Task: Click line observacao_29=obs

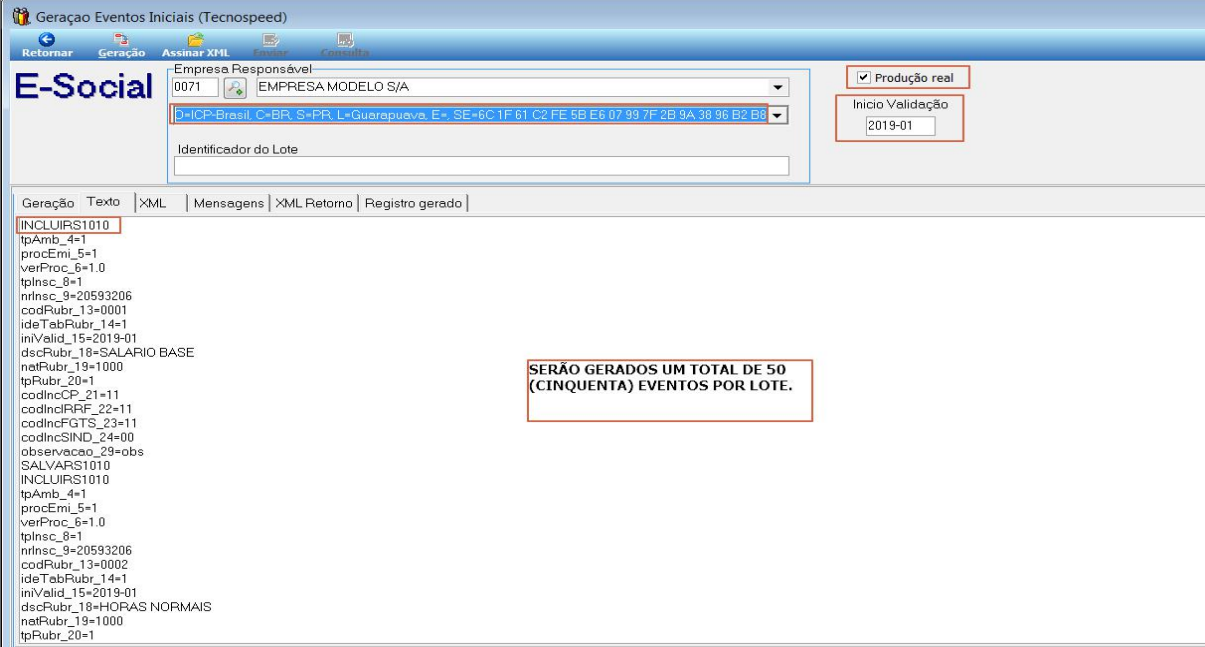Action: [x=82, y=451]
